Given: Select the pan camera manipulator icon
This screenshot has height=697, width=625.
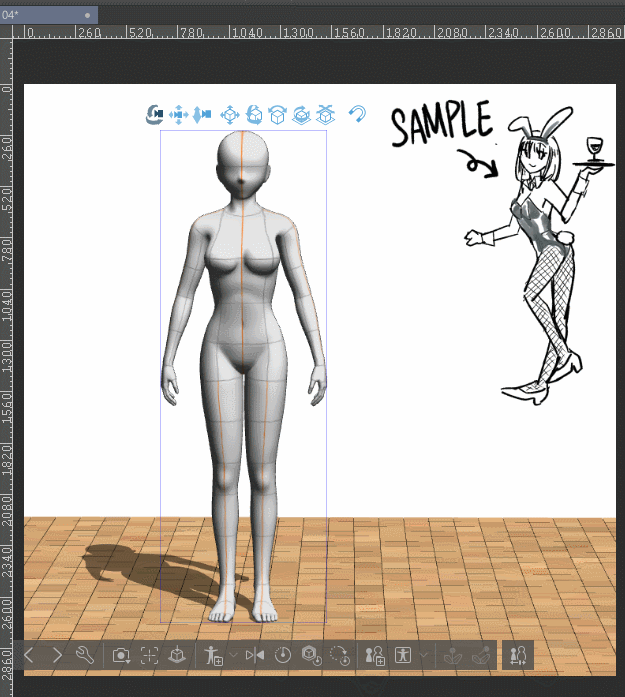Looking at the screenshot, I should click(179, 115).
